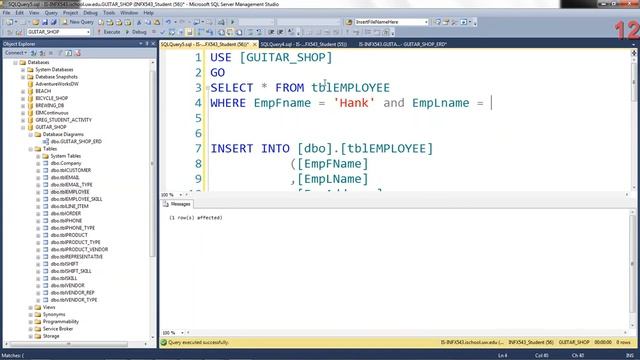Click the Connect Object Explorer icon
This screenshot has width=640, height=360.
34,53
